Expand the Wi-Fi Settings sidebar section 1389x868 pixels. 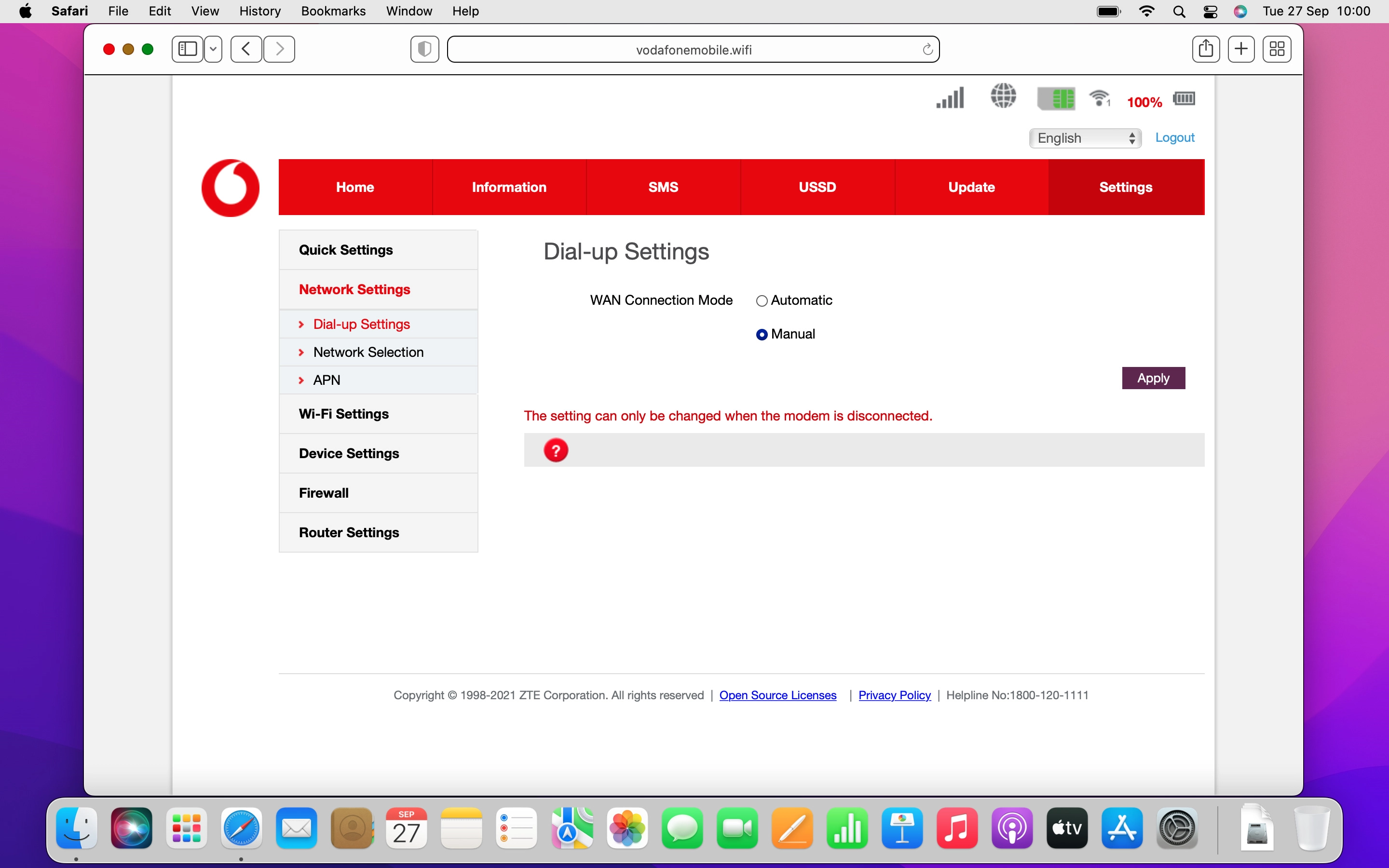(343, 414)
